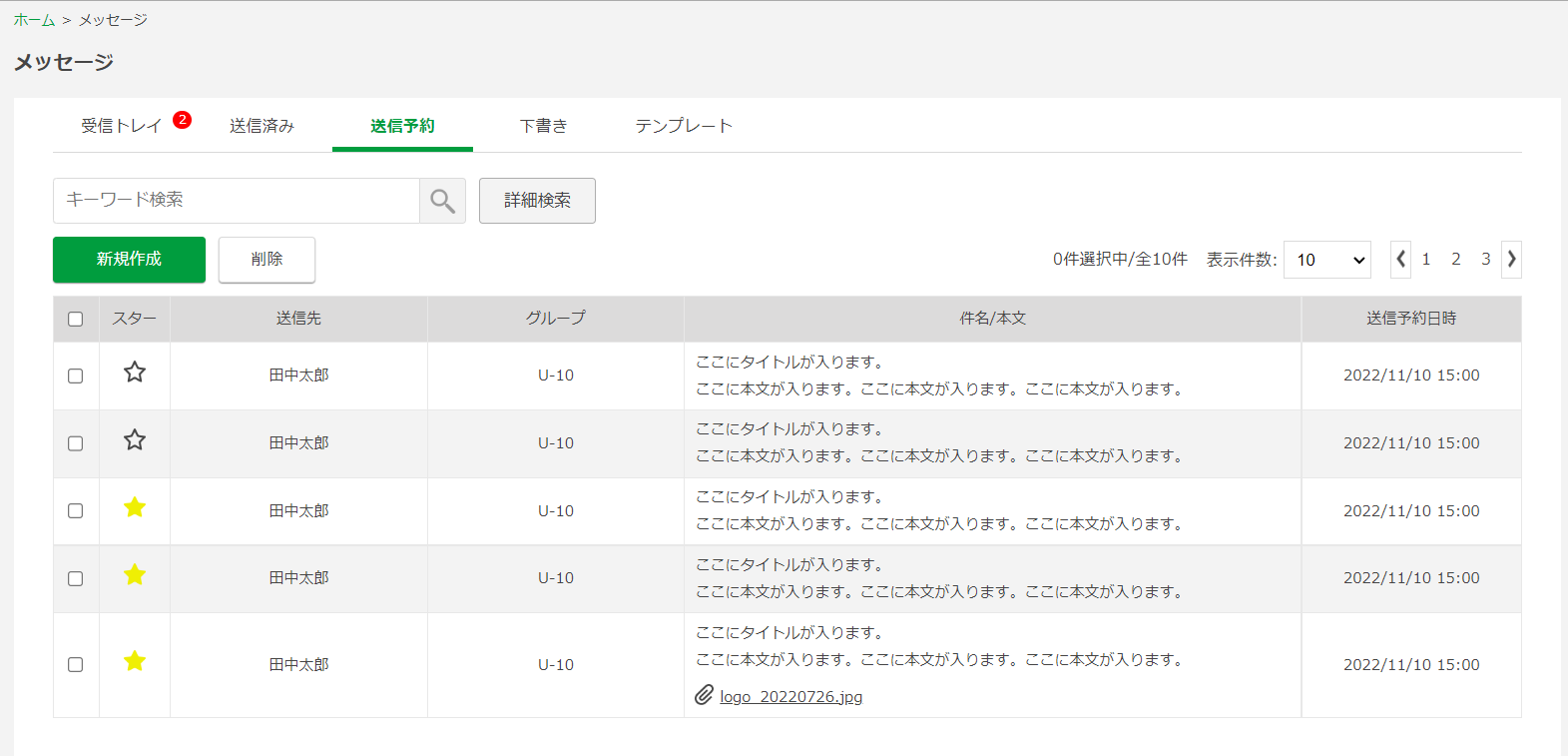Click U-10 group in the second row
The image size is (1568, 756).
tap(556, 443)
